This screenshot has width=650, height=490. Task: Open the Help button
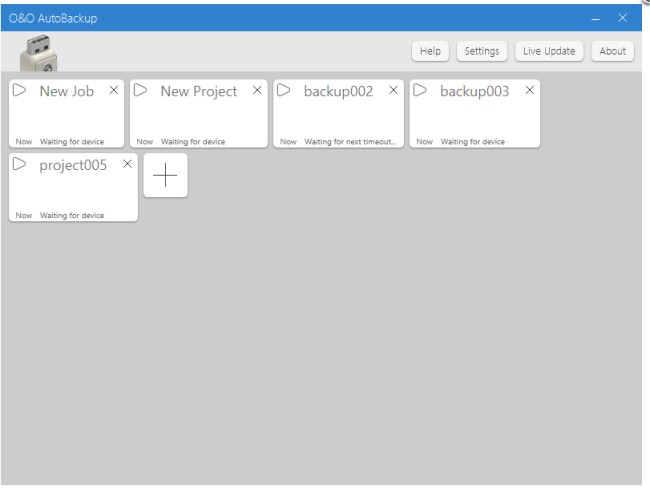pos(430,51)
